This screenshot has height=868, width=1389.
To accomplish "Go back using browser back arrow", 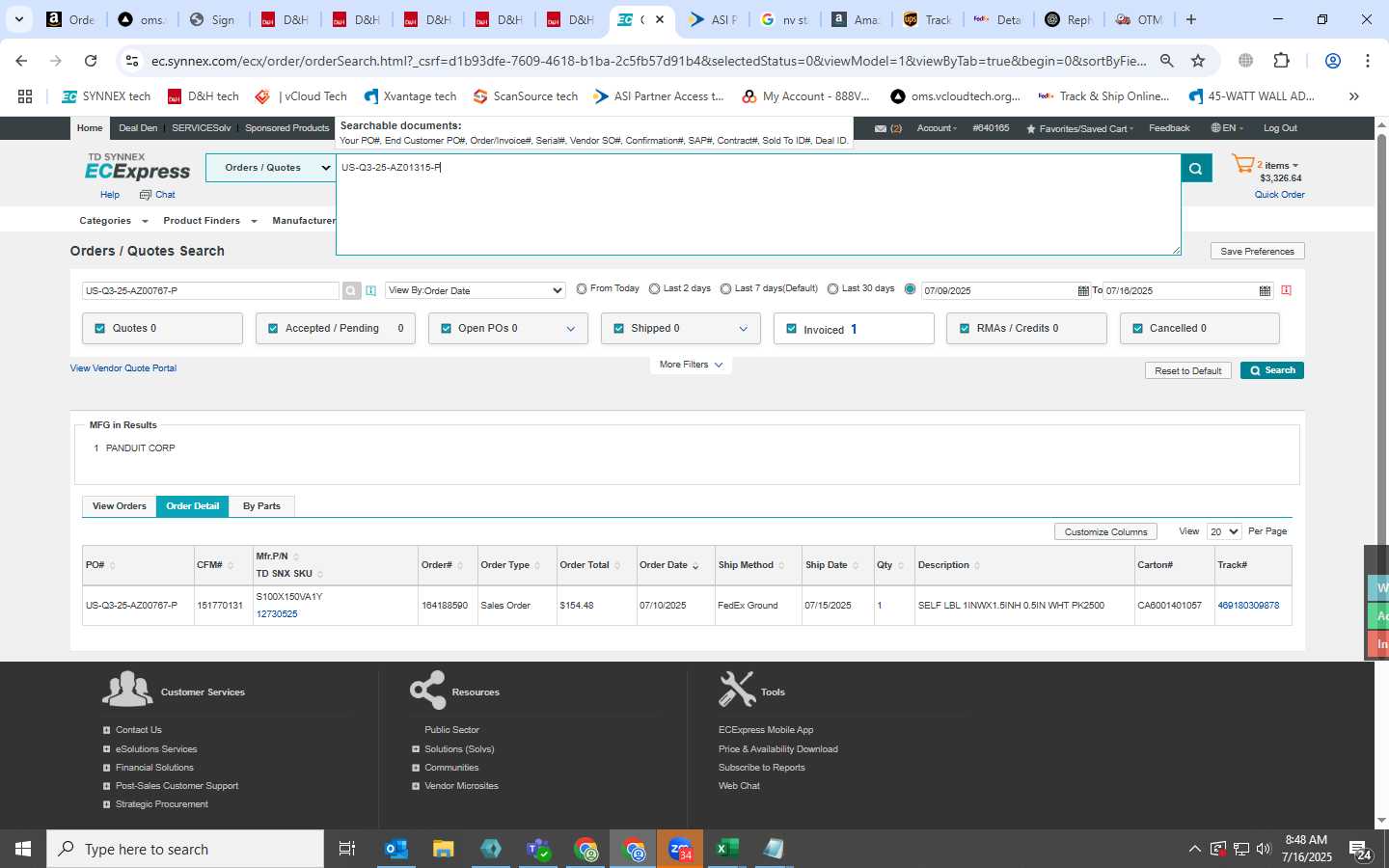I will coord(21,61).
